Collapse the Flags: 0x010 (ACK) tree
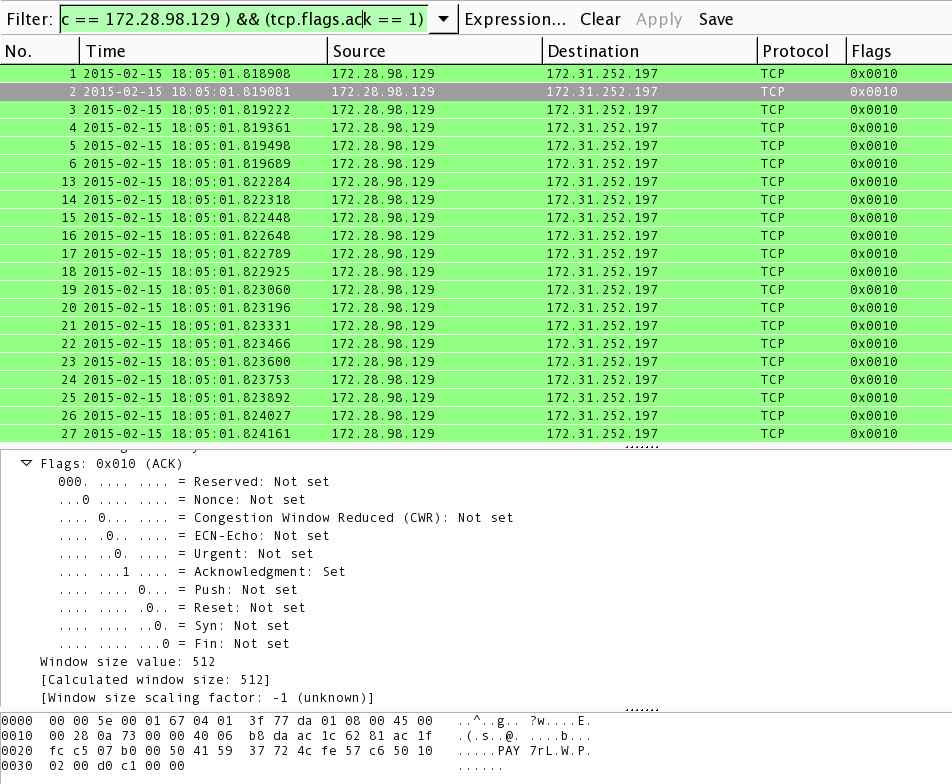 click(x=26, y=463)
